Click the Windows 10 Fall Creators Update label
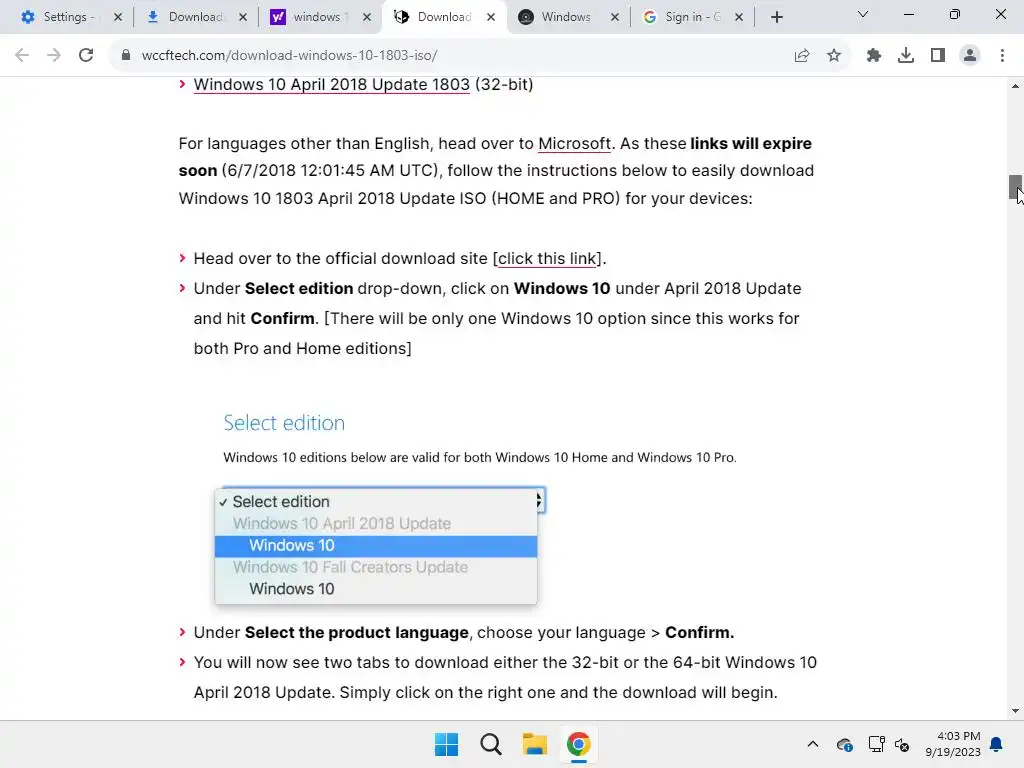This screenshot has width=1024, height=768. (350, 568)
